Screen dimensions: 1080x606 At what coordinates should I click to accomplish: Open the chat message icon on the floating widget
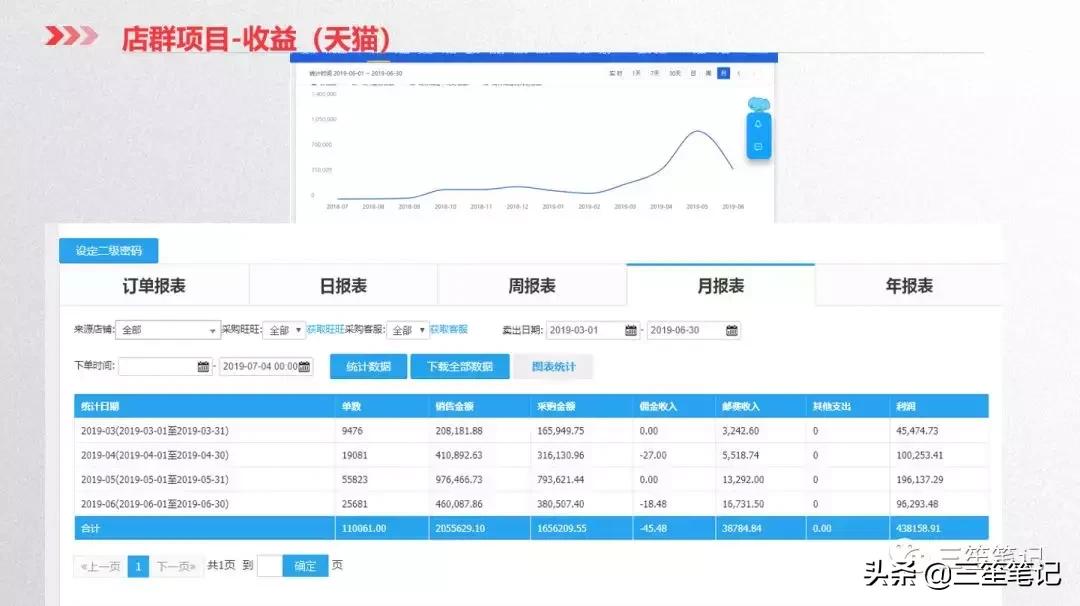pos(758,147)
